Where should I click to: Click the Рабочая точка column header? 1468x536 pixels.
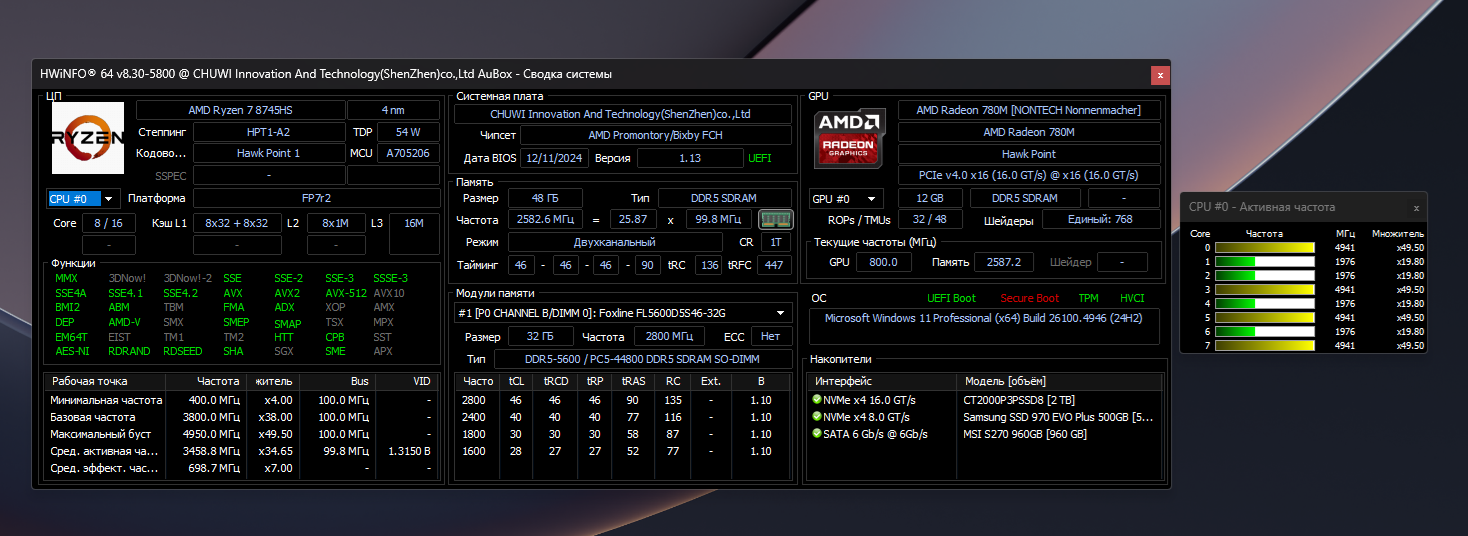tap(105, 381)
